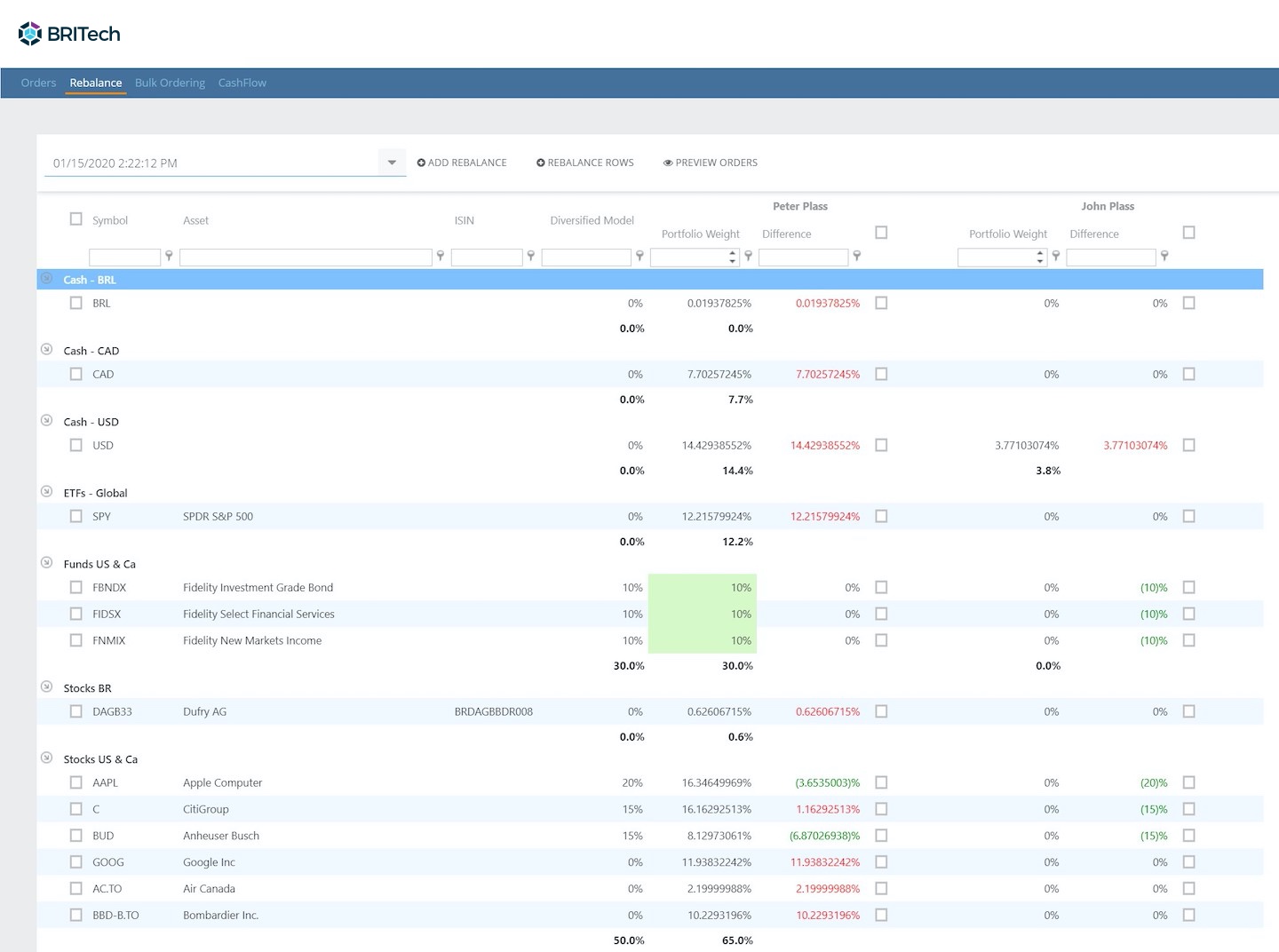This screenshot has width=1279, height=952.
Task: Click John Plass Portfolio Weight filter icon
Action: (1055, 256)
